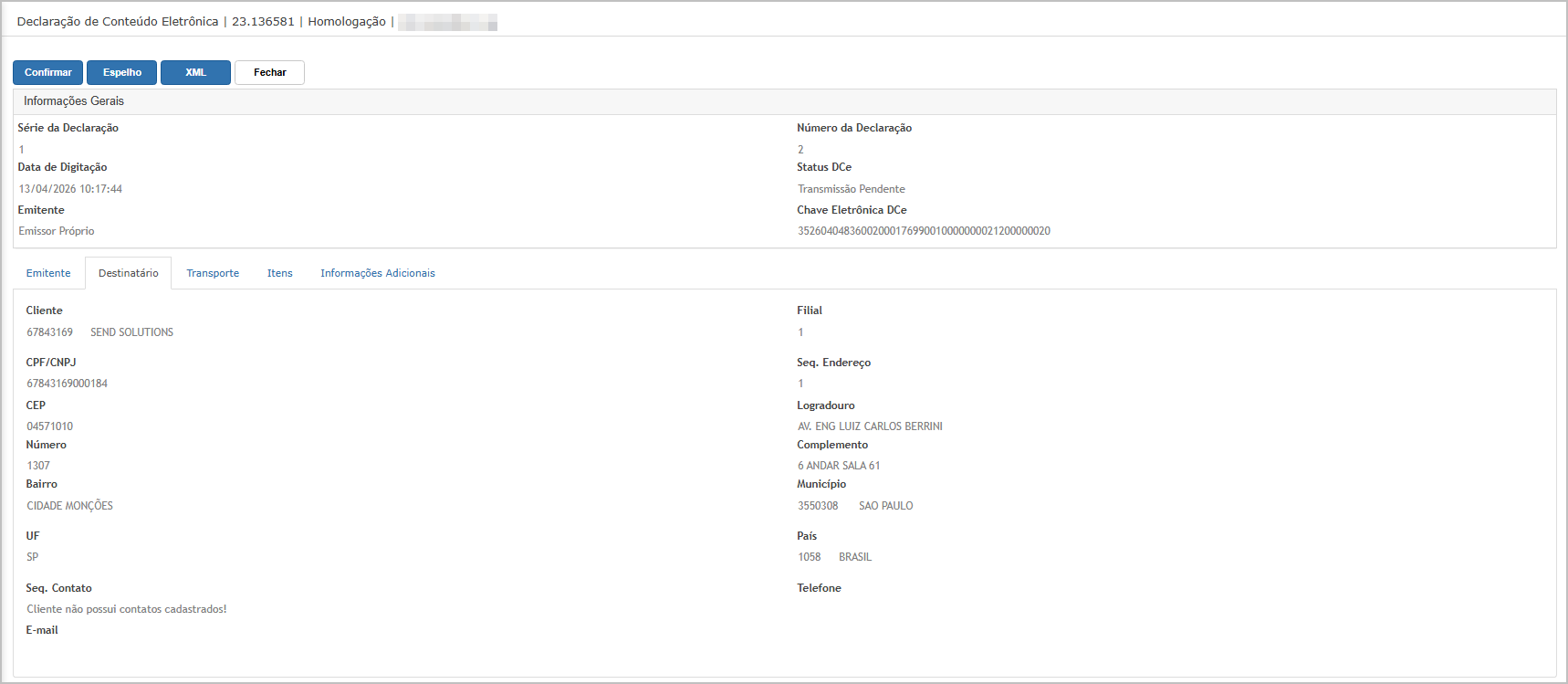Open the Informações Adicionais tab
This screenshot has width=1568, height=684.
[378, 273]
